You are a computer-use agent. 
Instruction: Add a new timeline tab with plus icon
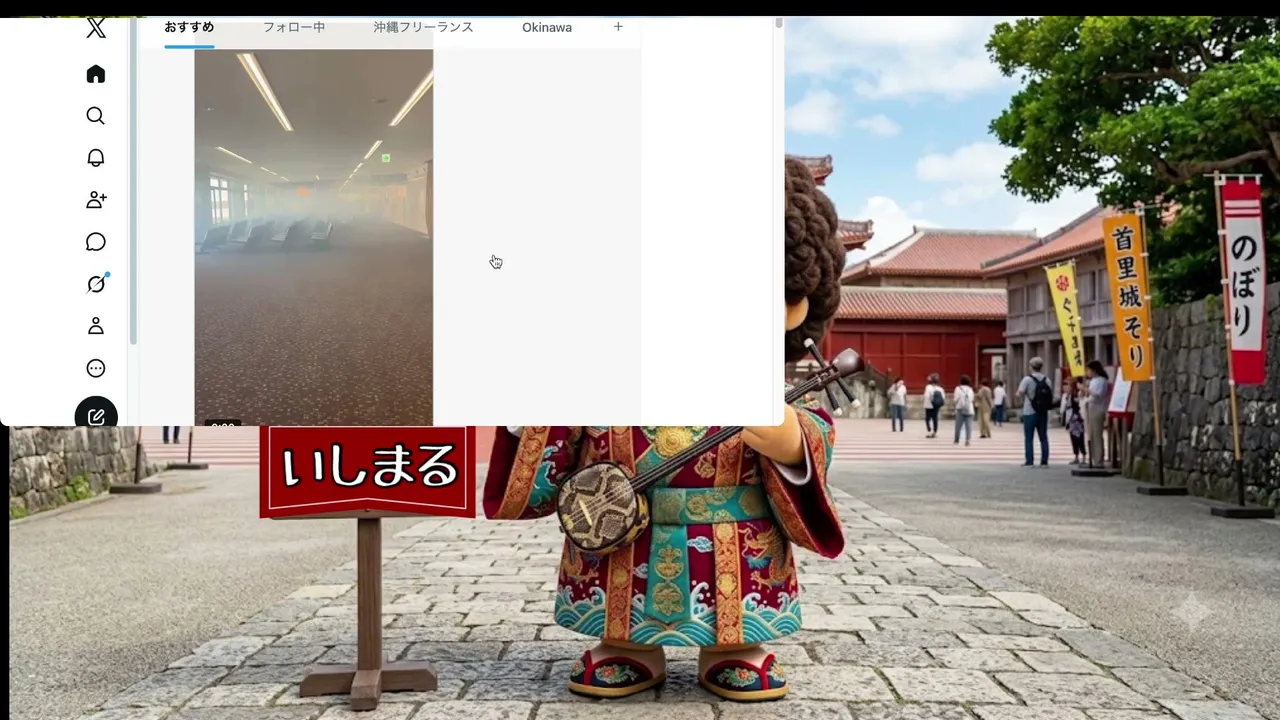pos(618,27)
